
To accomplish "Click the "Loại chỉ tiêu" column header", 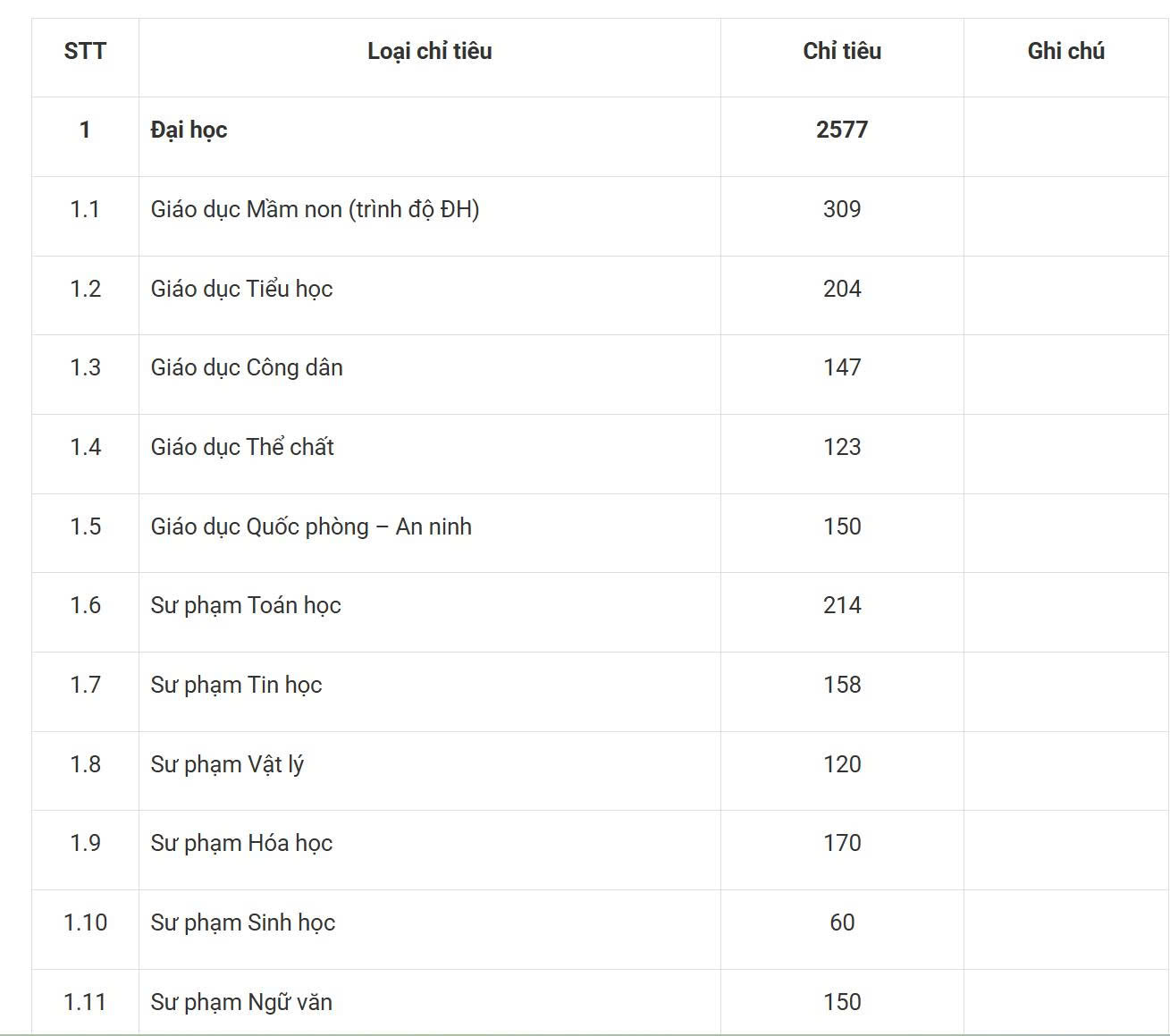I will click(x=429, y=52).
